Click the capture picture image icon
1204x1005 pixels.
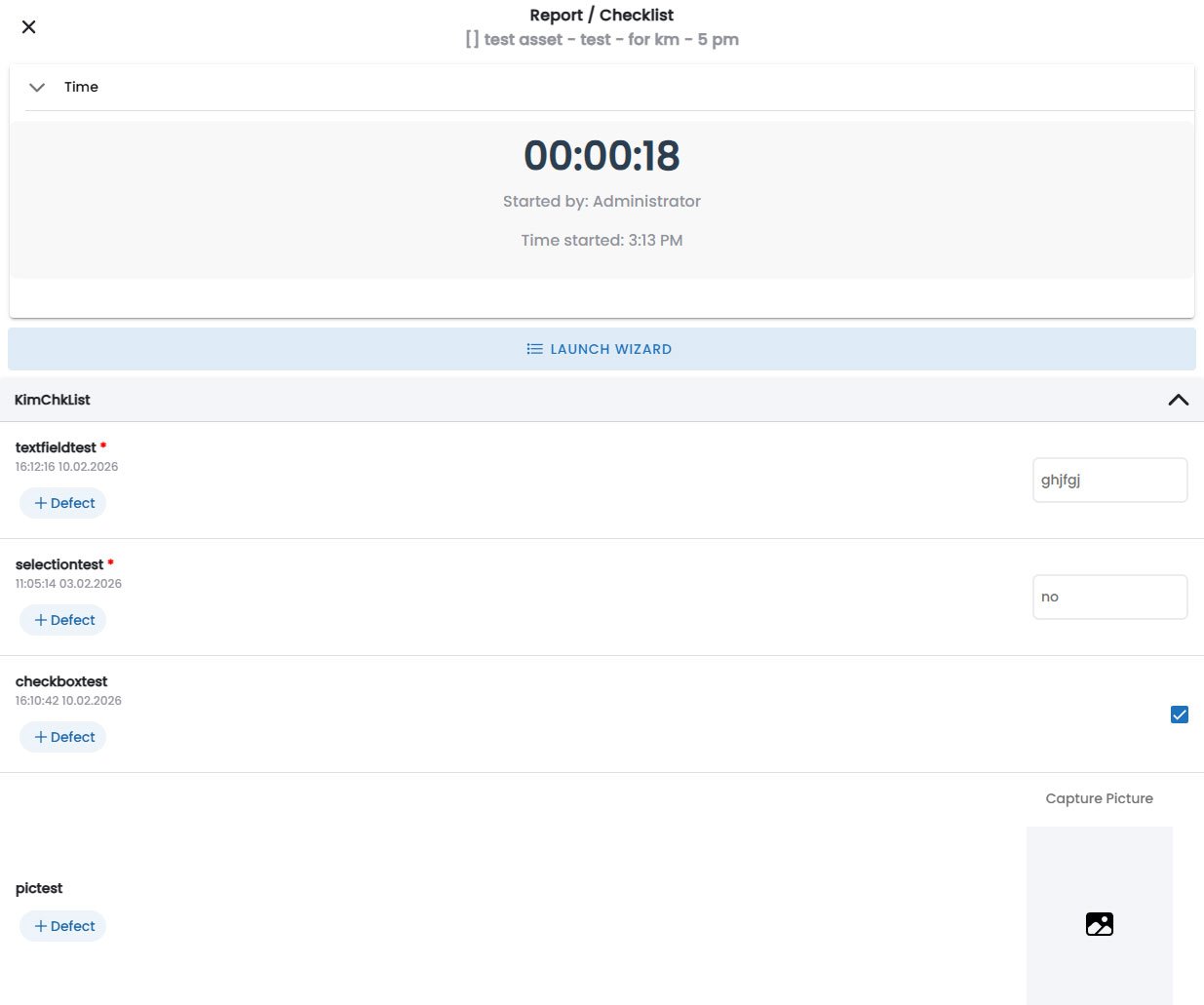[1100, 924]
